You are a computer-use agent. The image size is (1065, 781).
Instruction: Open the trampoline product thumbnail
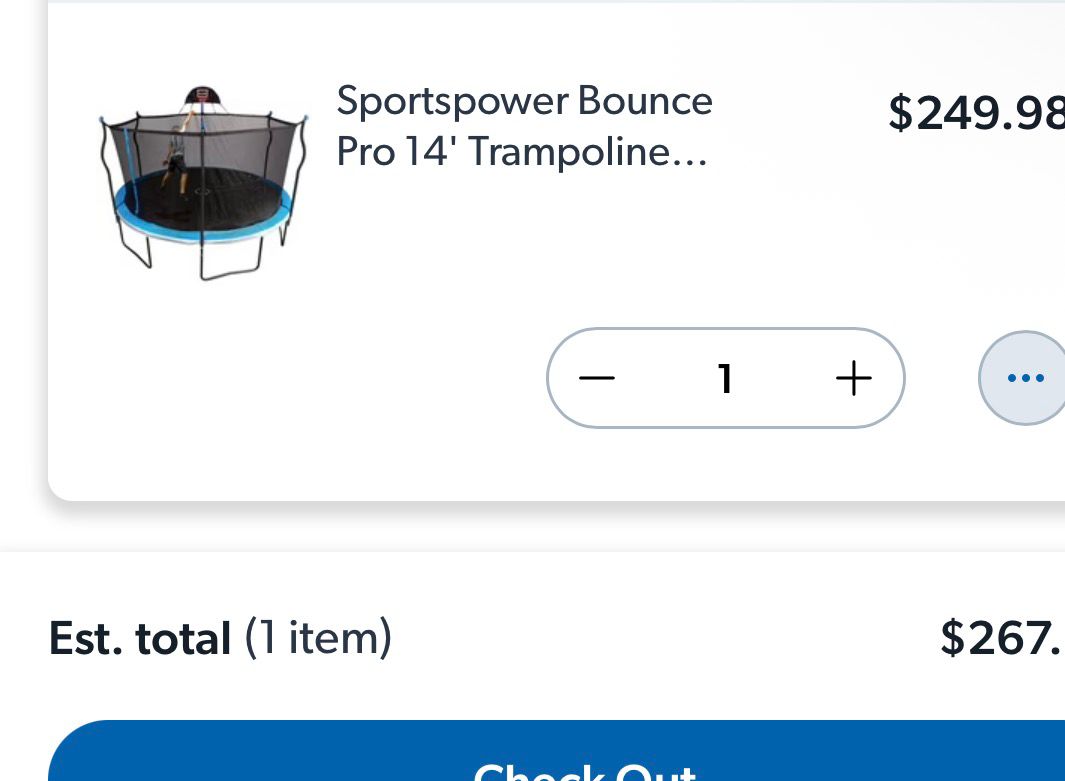pyautogui.click(x=203, y=183)
